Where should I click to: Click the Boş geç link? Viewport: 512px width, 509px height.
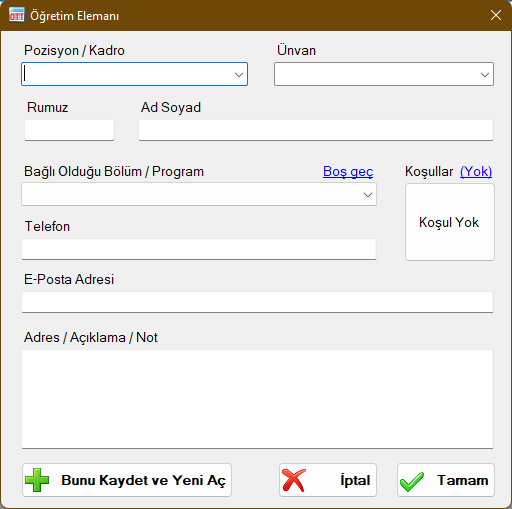pos(348,172)
